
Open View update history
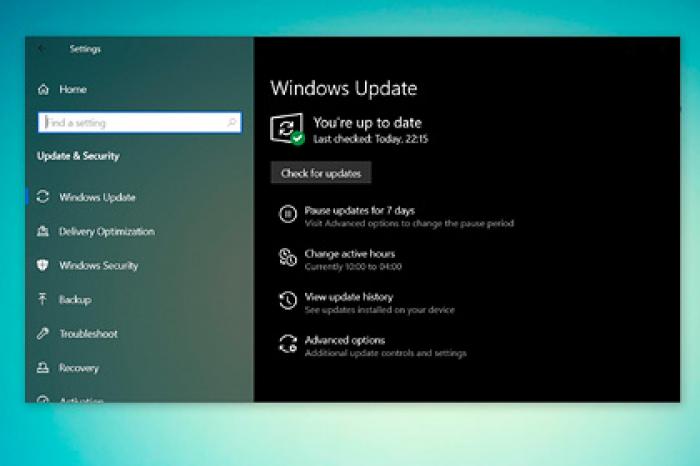pyautogui.click(x=349, y=297)
